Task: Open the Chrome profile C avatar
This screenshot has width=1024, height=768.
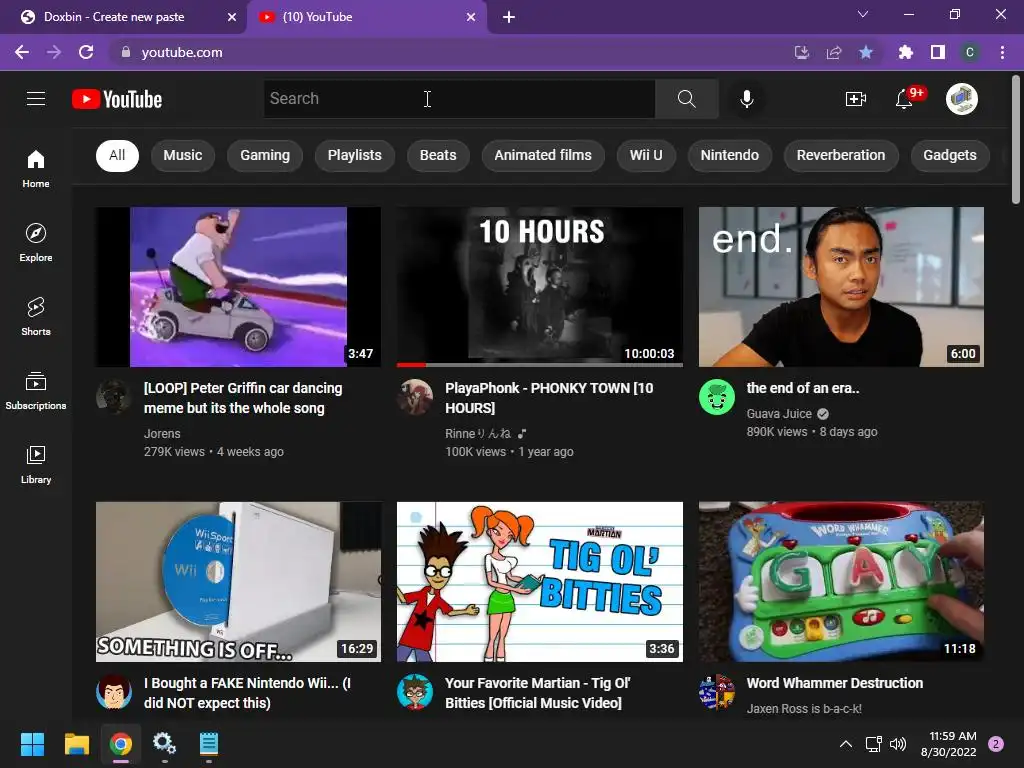Action: [x=970, y=52]
